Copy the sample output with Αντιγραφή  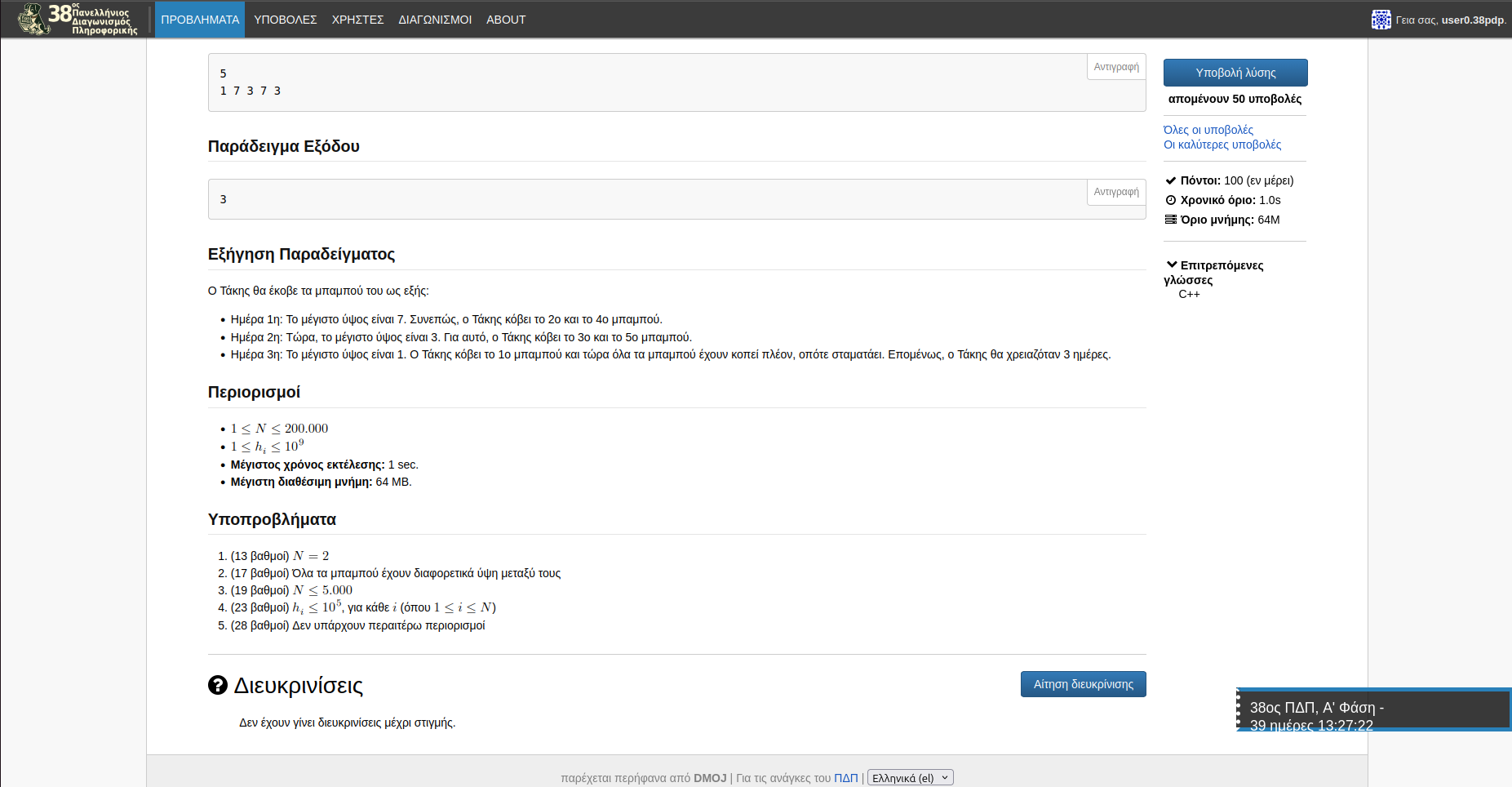[1115, 192]
